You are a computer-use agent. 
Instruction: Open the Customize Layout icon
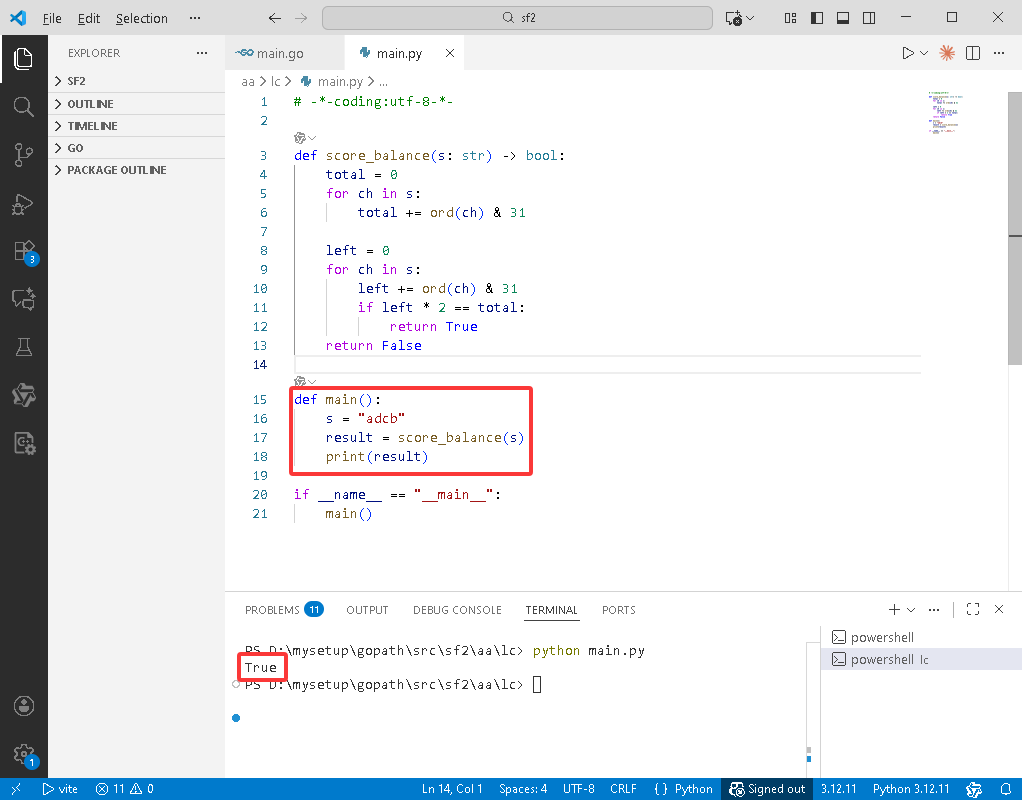pyautogui.click(x=791, y=18)
